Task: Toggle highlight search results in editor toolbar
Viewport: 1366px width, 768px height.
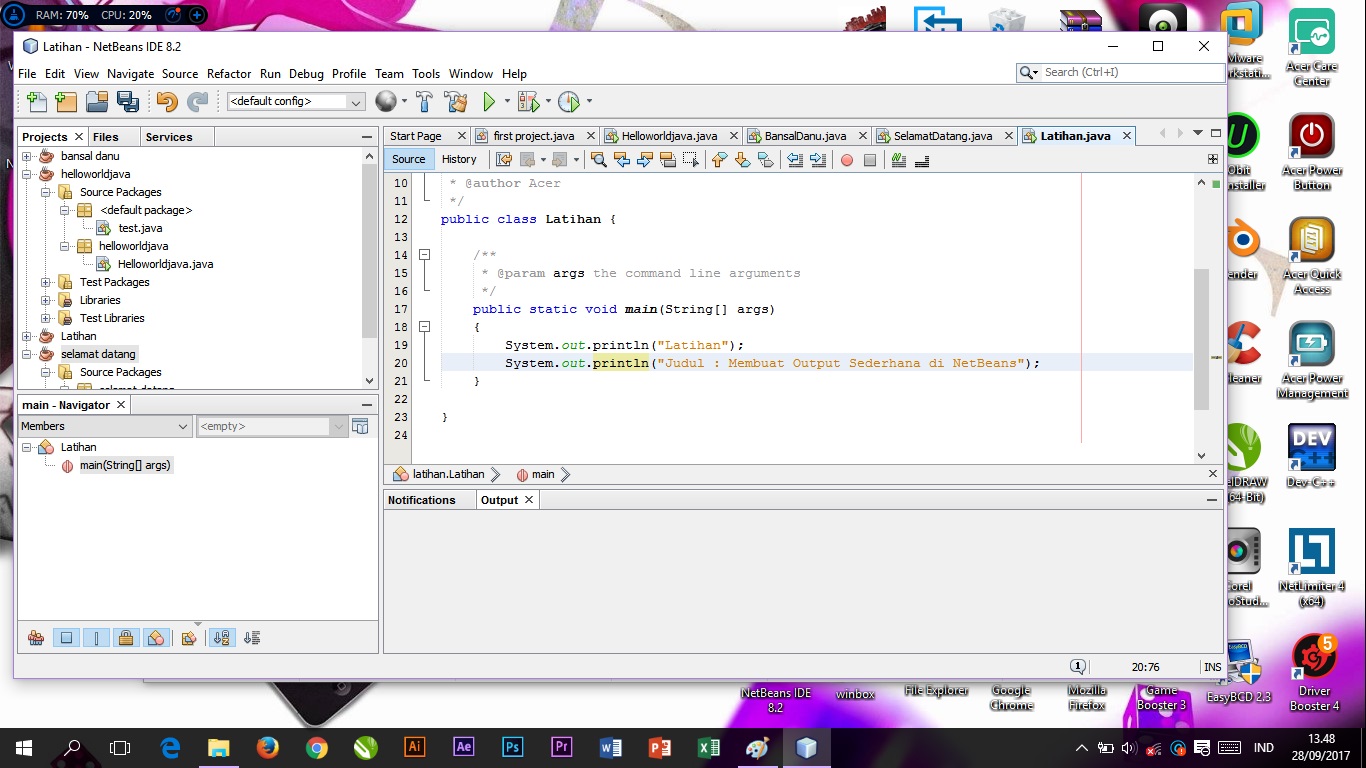Action: tap(666, 159)
